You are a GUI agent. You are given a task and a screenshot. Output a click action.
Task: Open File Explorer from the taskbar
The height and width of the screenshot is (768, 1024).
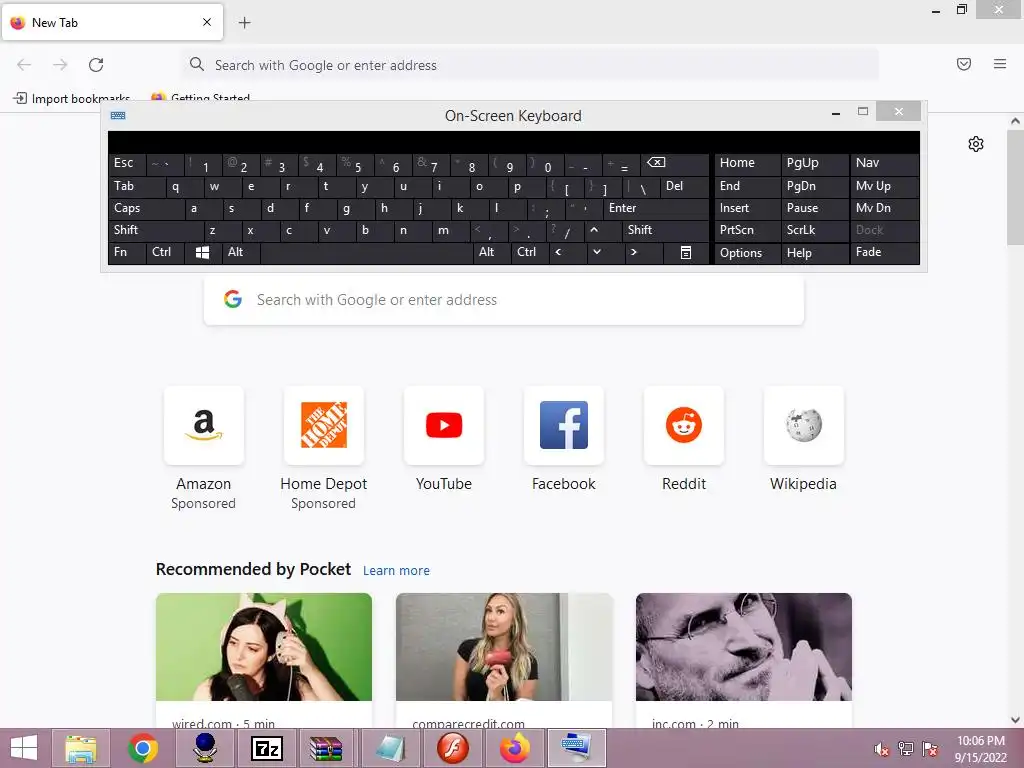click(x=80, y=748)
